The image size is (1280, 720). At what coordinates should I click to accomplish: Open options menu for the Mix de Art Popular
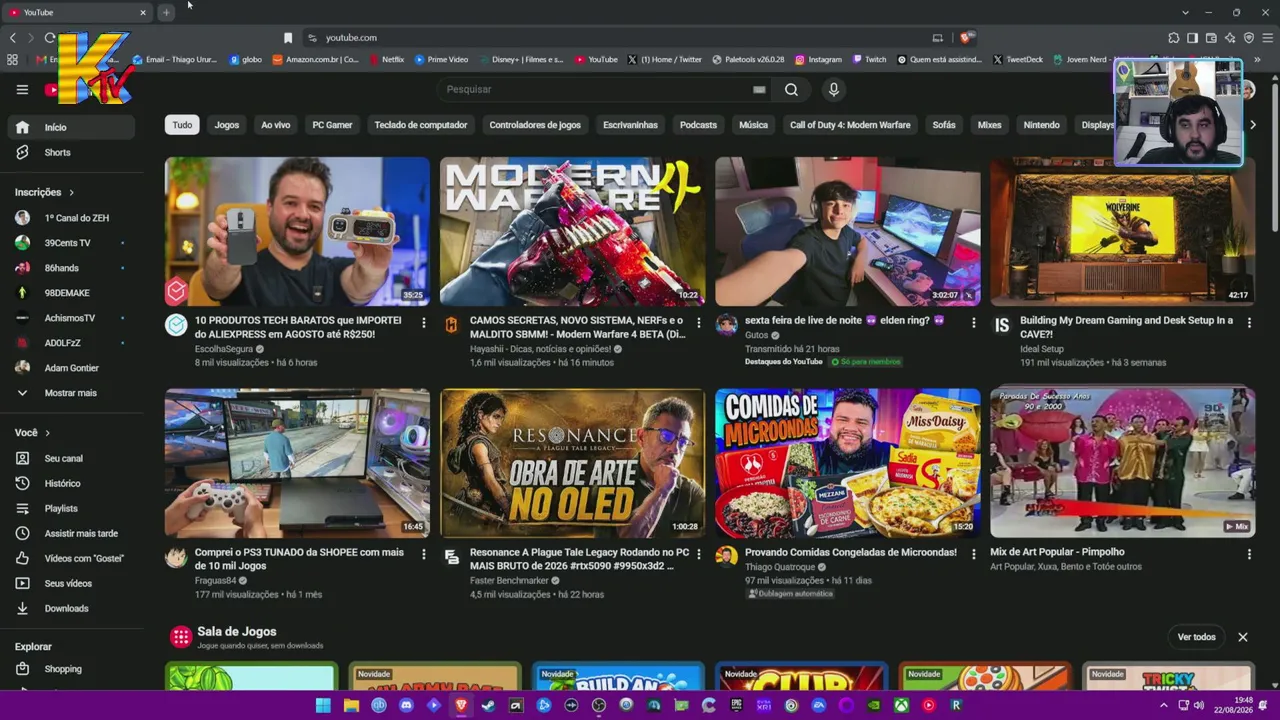point(1248,554)
